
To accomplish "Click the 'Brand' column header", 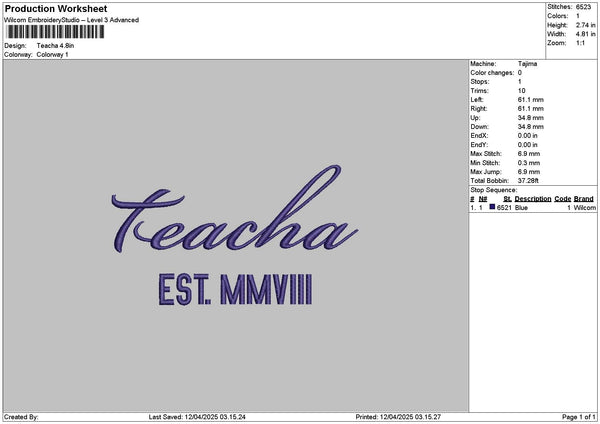I will coord(584,199).
